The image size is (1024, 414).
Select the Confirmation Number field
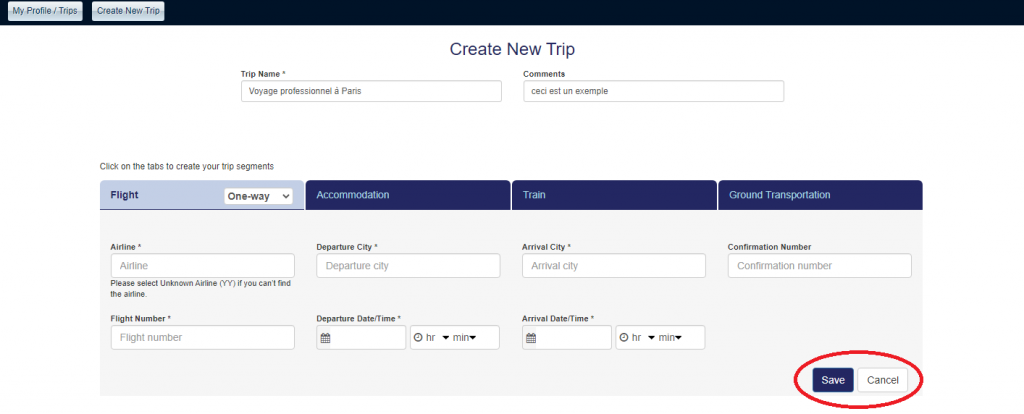(x=819, y=266)
